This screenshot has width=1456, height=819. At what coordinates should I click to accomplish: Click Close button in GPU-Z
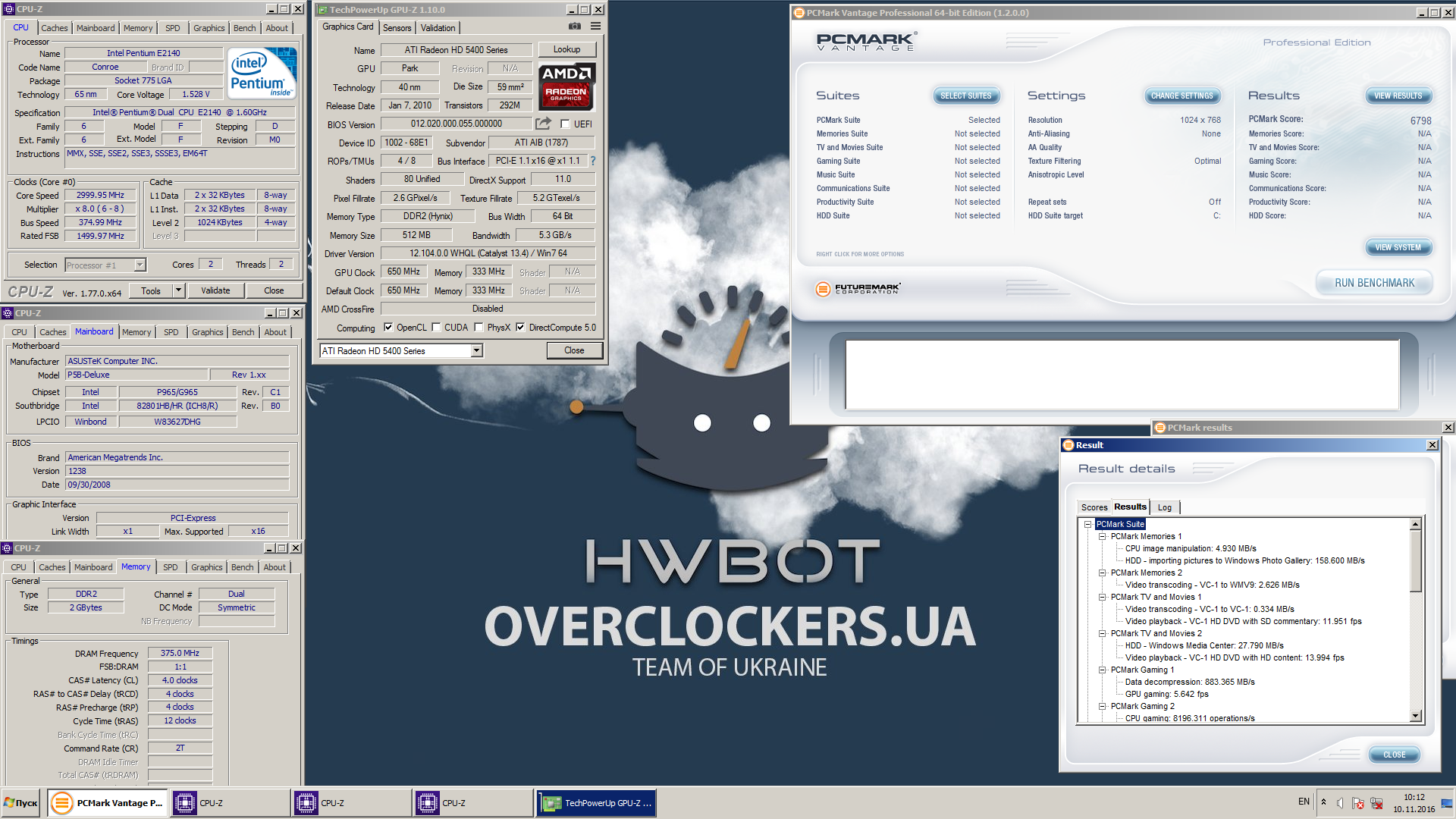click(x=574, y=350)
